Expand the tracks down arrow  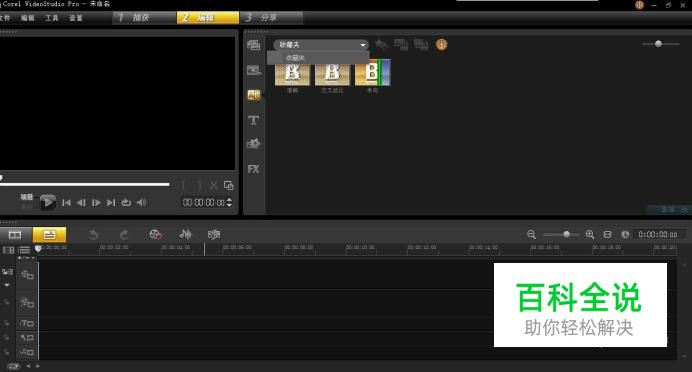(7, 286)
